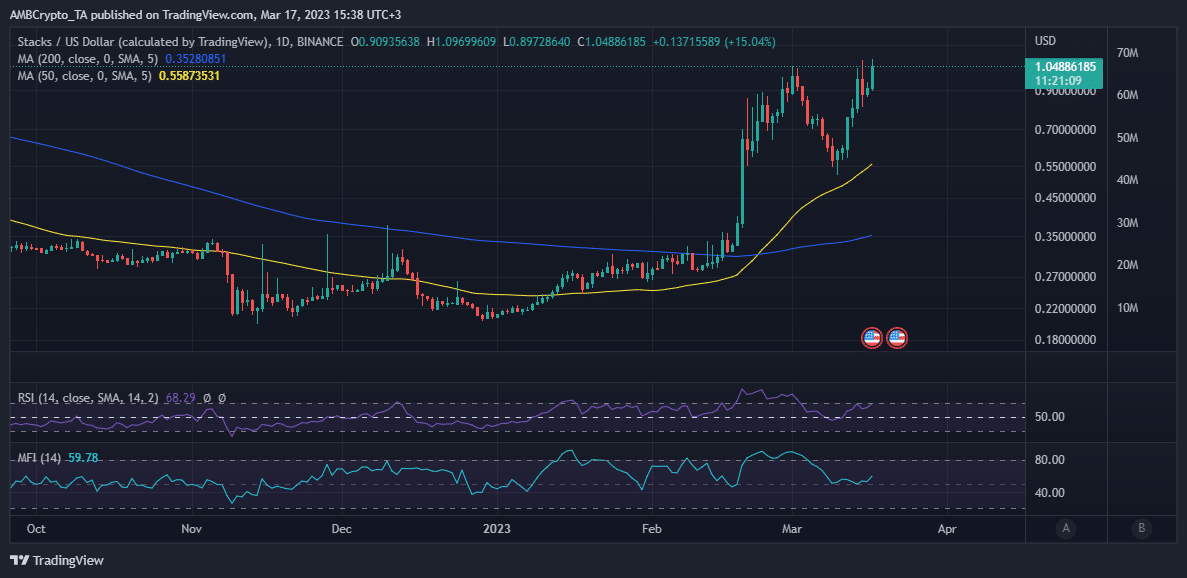The height and width of the screenshot is (578, 1187).
Task: Select the right US flag economic event marker
Action: (897, 337)
